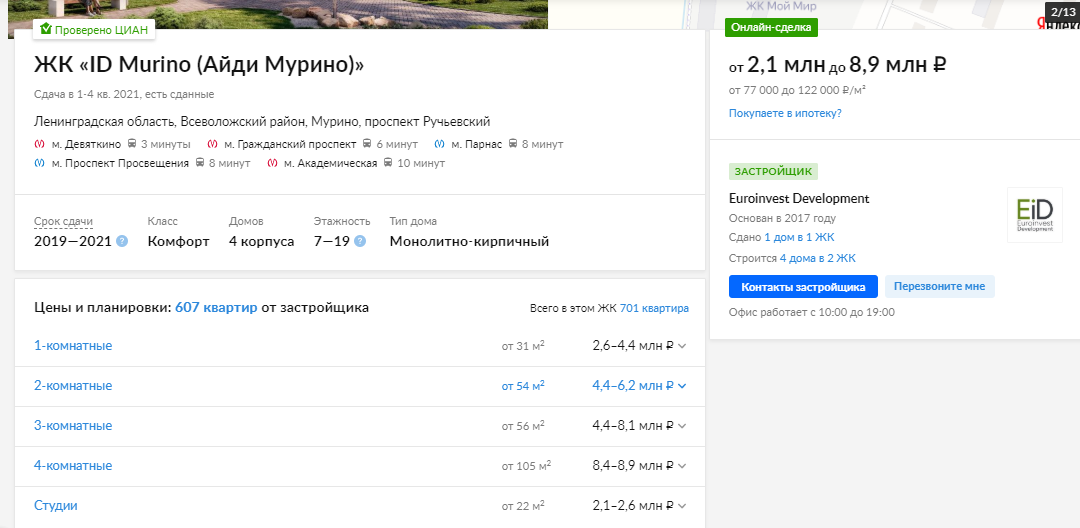The height and width of the screenshot is (528, 1080).
Task: Click the Проверено ЦИАН badge text
Action: [101, 30]
